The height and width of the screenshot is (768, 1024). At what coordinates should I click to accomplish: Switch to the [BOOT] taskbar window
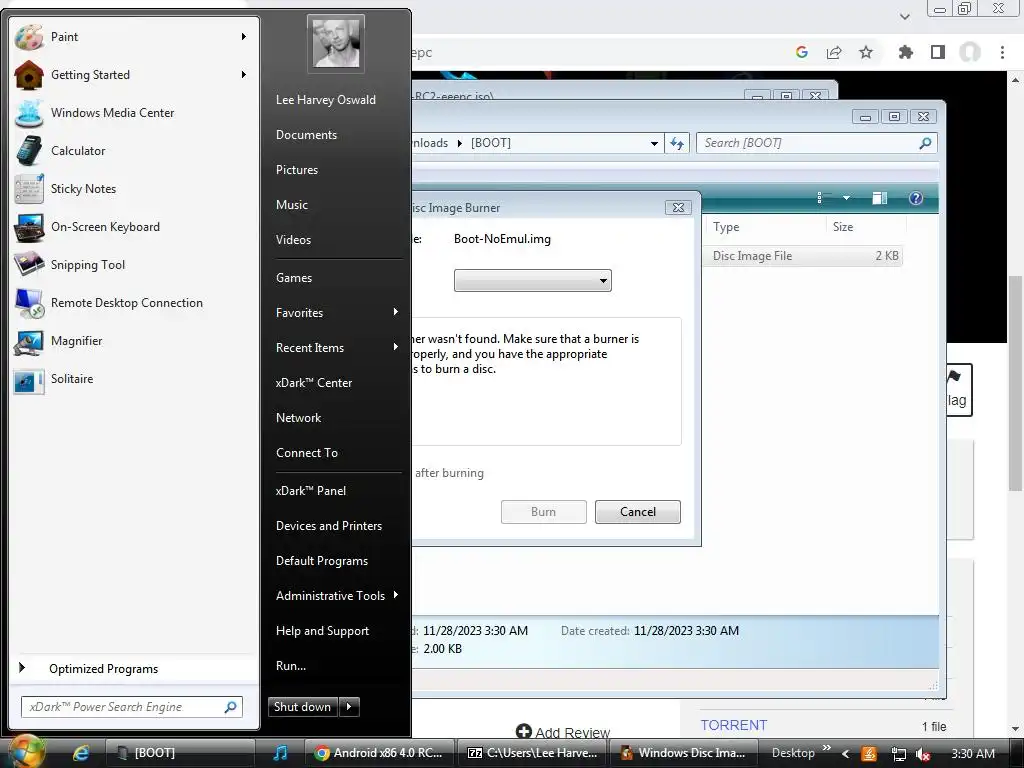coord(178,753)
